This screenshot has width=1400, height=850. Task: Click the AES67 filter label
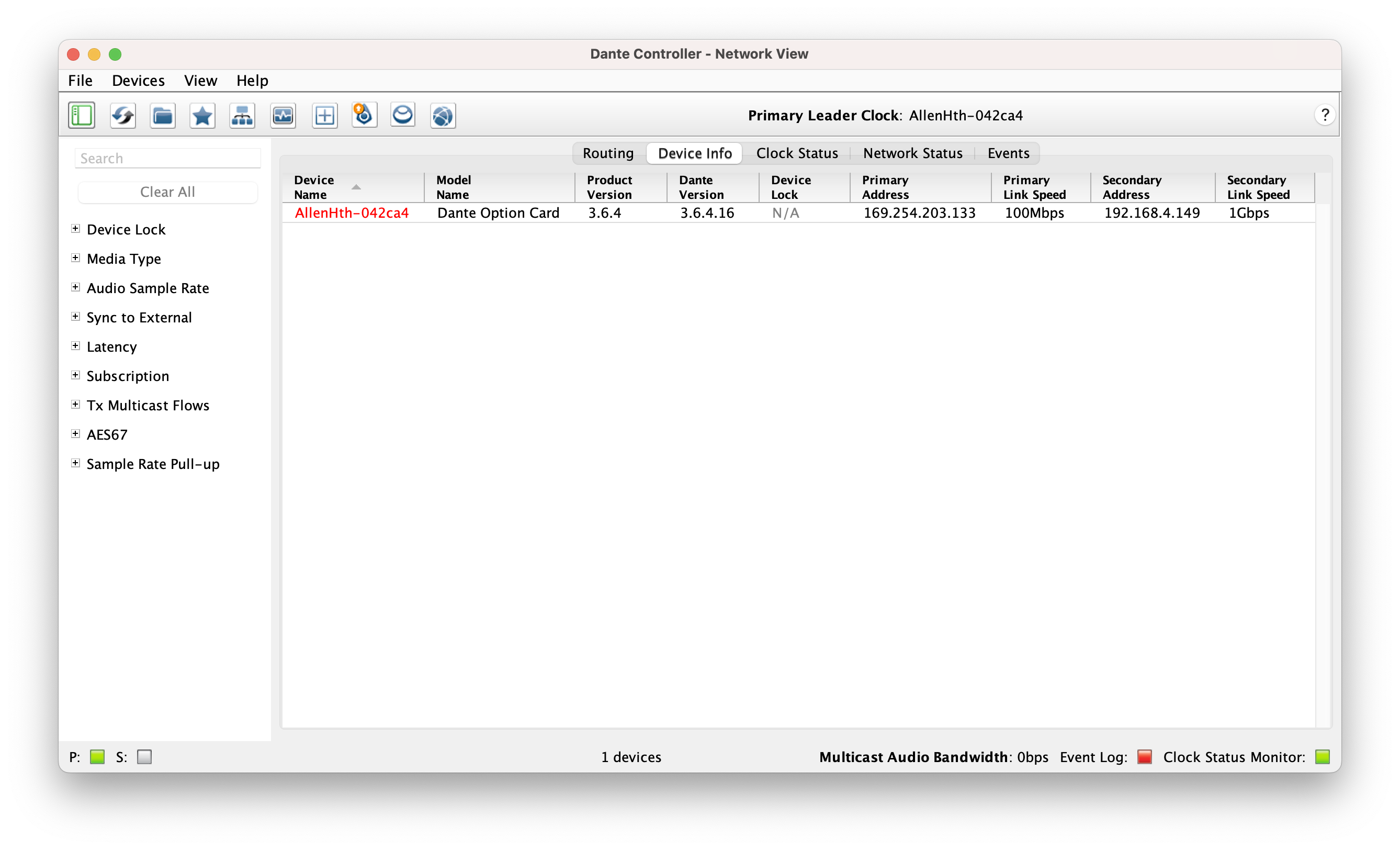coord(107,434)
